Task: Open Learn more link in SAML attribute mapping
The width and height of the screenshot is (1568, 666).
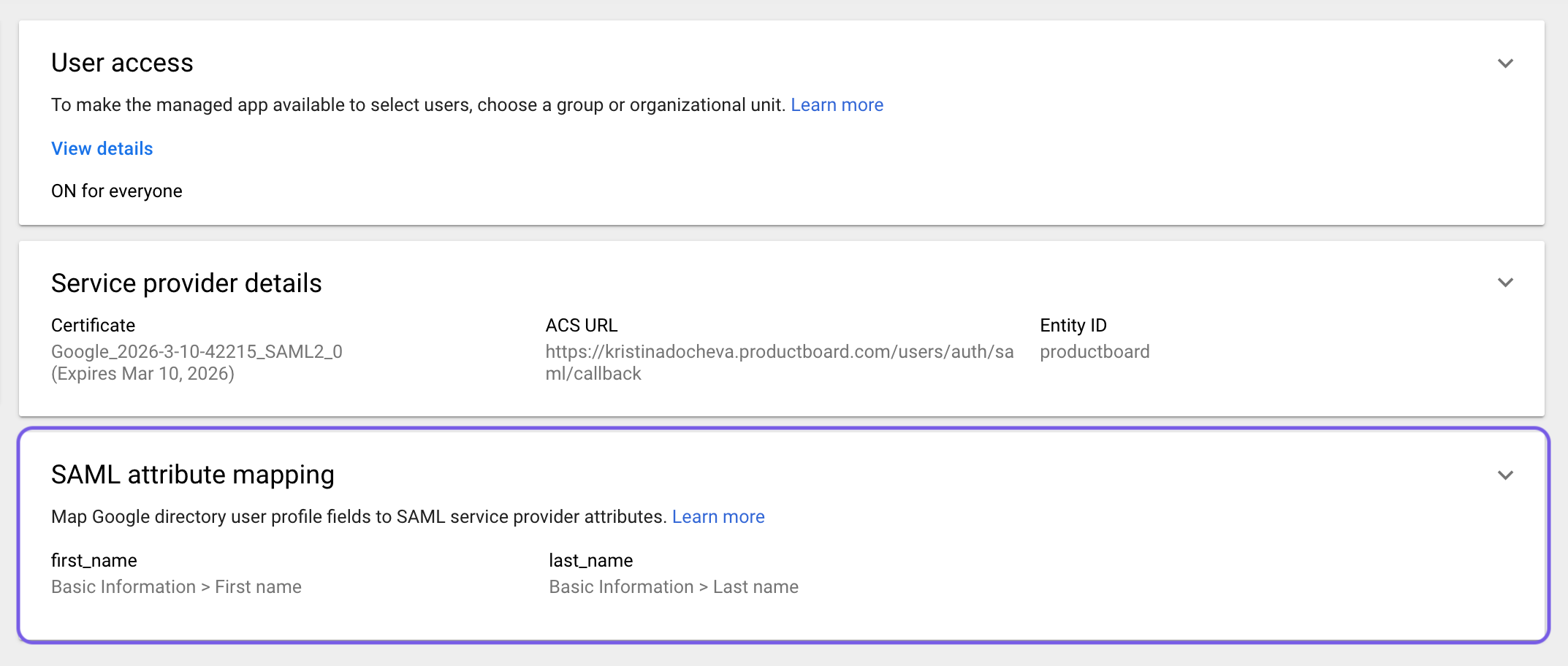Action: coord(718,517)
